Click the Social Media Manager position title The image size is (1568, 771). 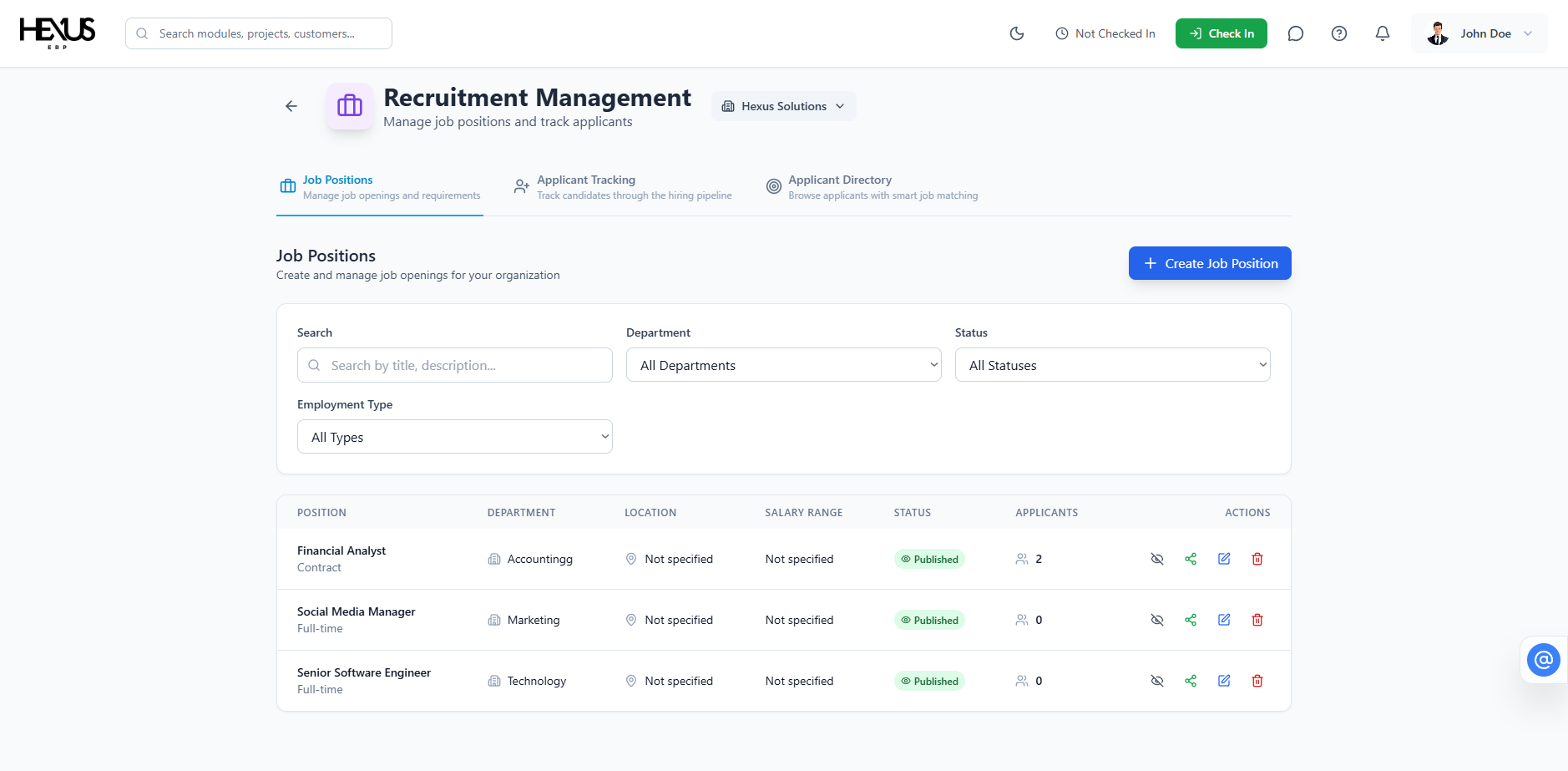pos(357,611)
